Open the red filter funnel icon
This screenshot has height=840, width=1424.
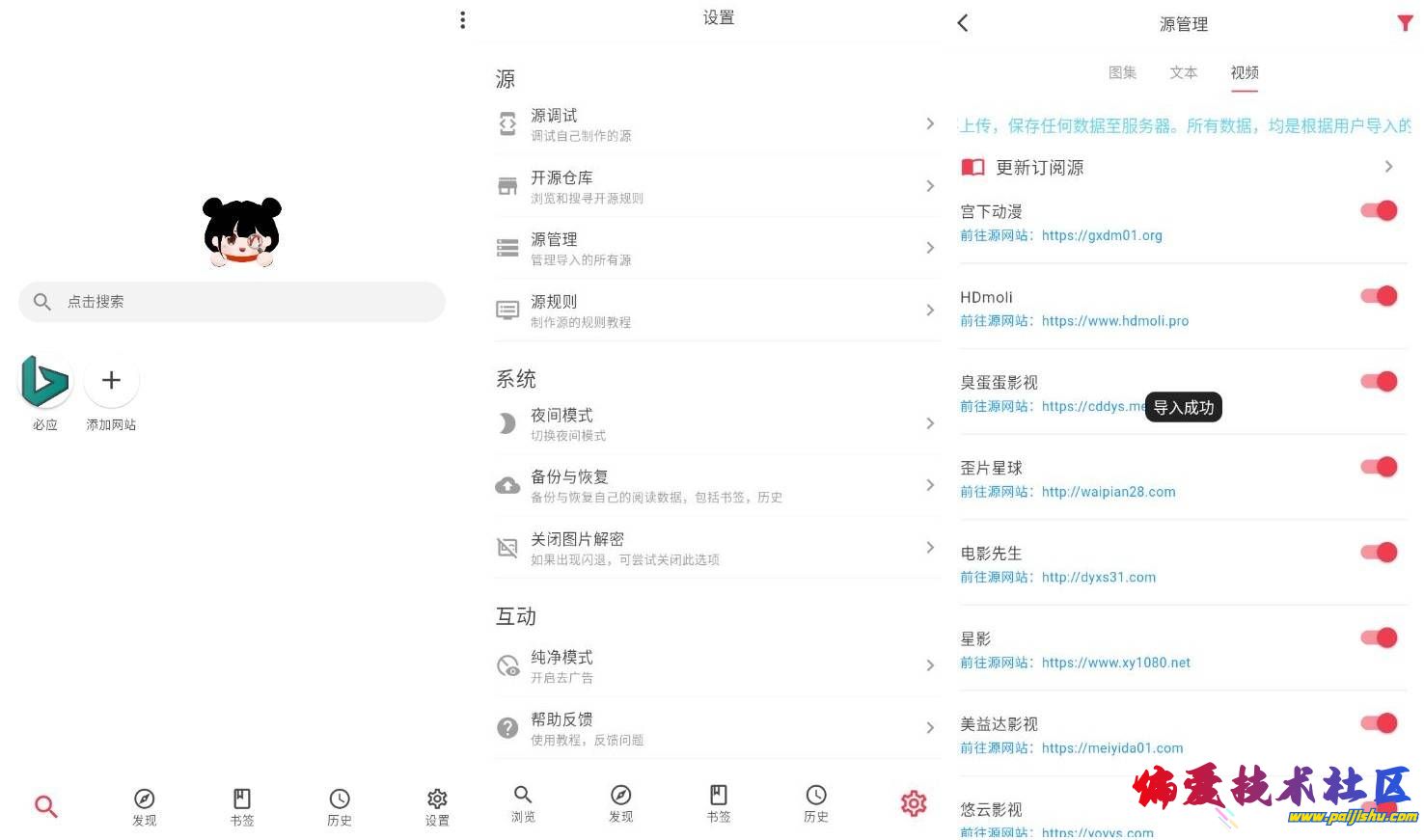(x=1405, y=23)
